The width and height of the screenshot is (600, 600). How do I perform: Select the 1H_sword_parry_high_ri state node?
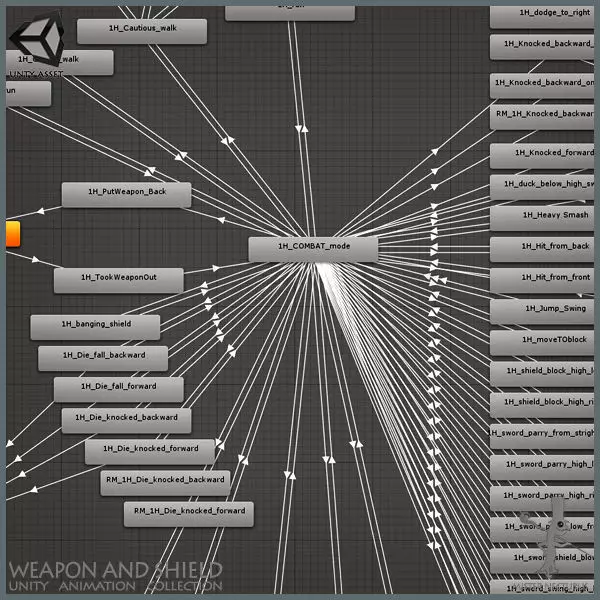pyautogui.click(x=542, y=499)
